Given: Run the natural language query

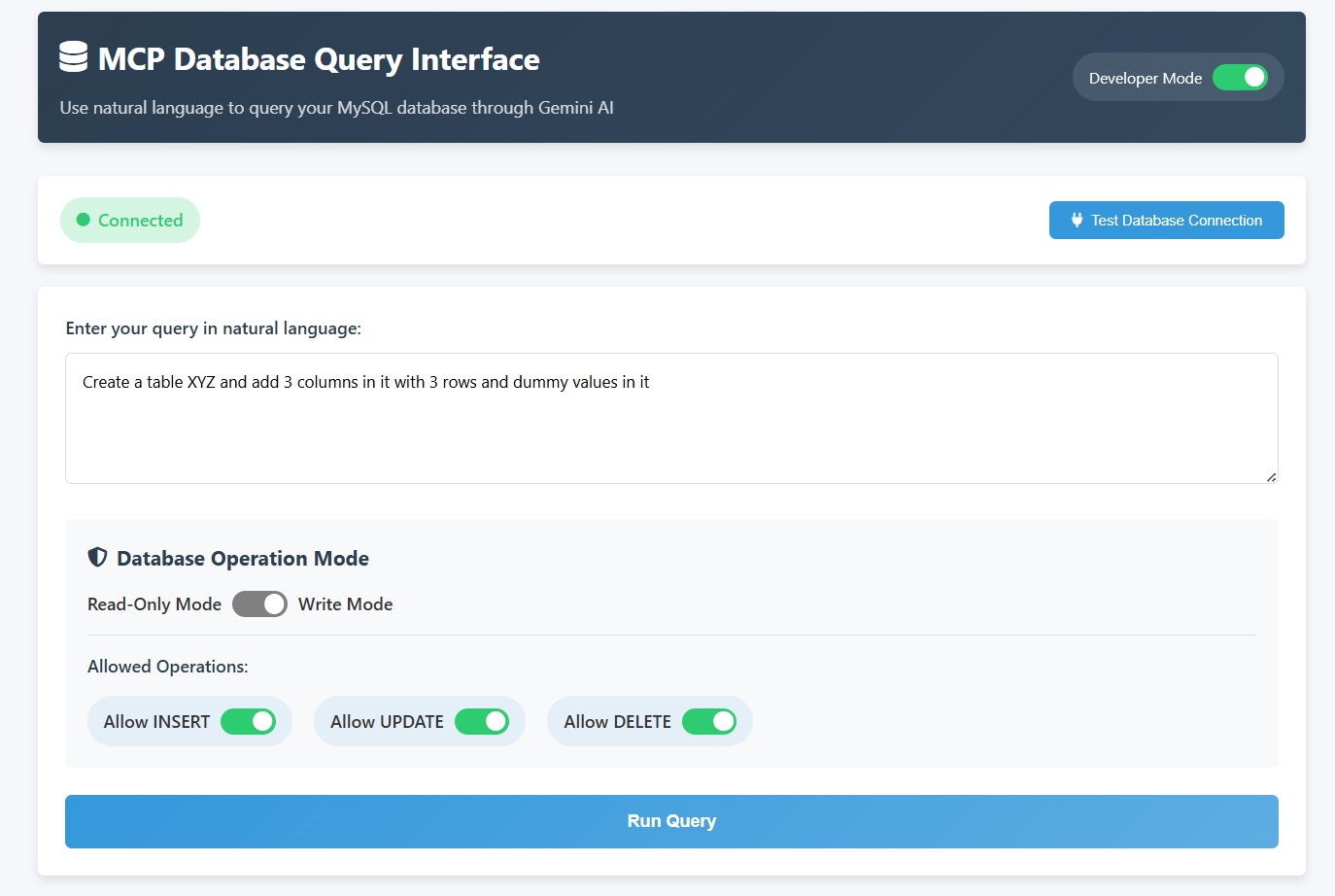Looking at the screenshot, I should click(671, 820).
